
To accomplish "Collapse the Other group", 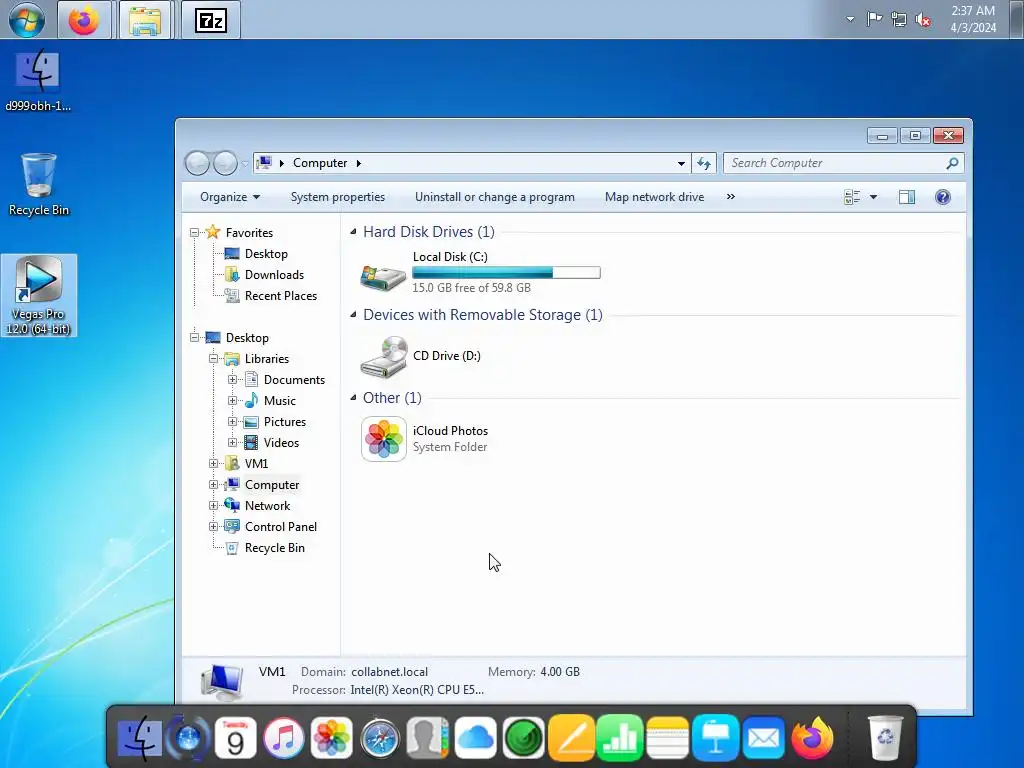I will click(x=353, y=398).
